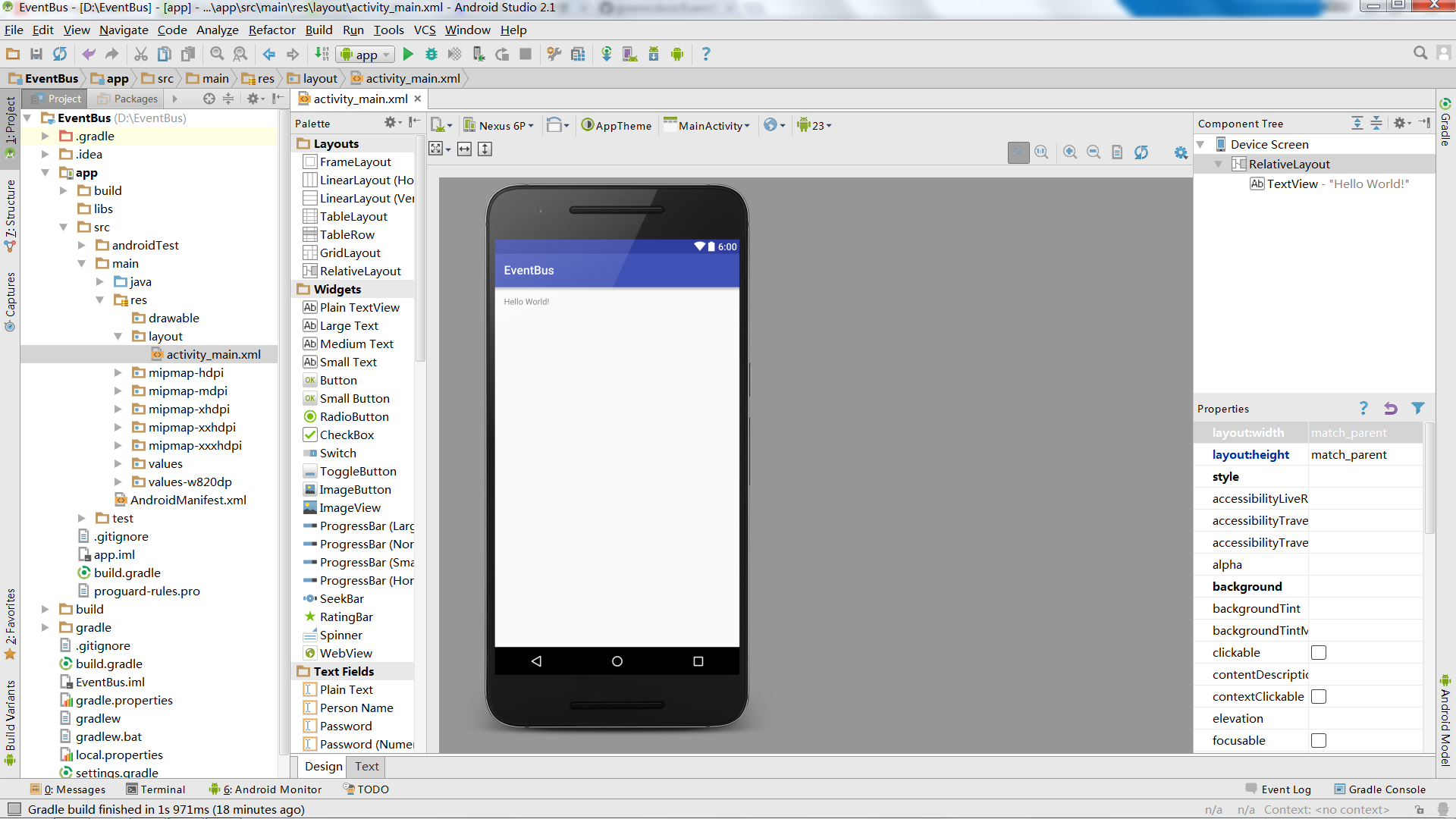Image resolution: width=1456 pixels, height=819 pixels.
Task: Refresh the layout preview
Action: point(1141,152)
